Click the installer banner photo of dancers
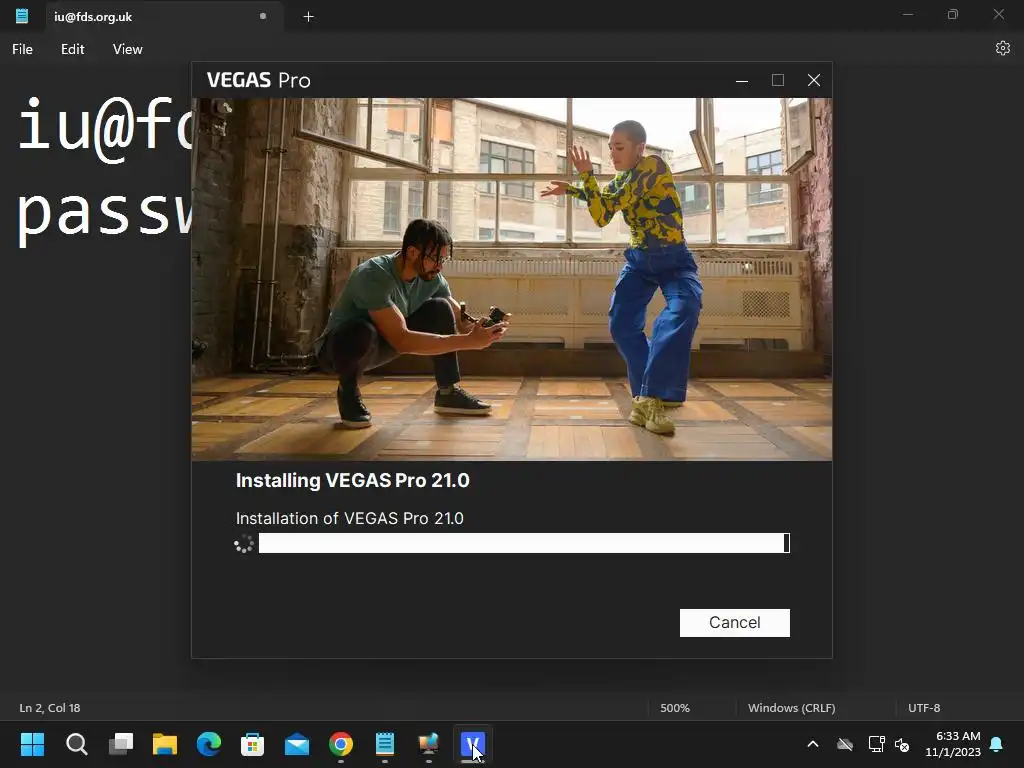This screenshot has width=1024, height=768. pos(512,279)
